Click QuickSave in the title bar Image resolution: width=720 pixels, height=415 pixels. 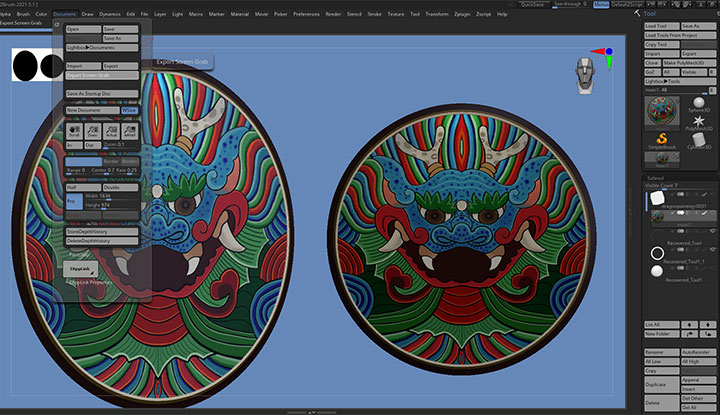tap(534, 5)
